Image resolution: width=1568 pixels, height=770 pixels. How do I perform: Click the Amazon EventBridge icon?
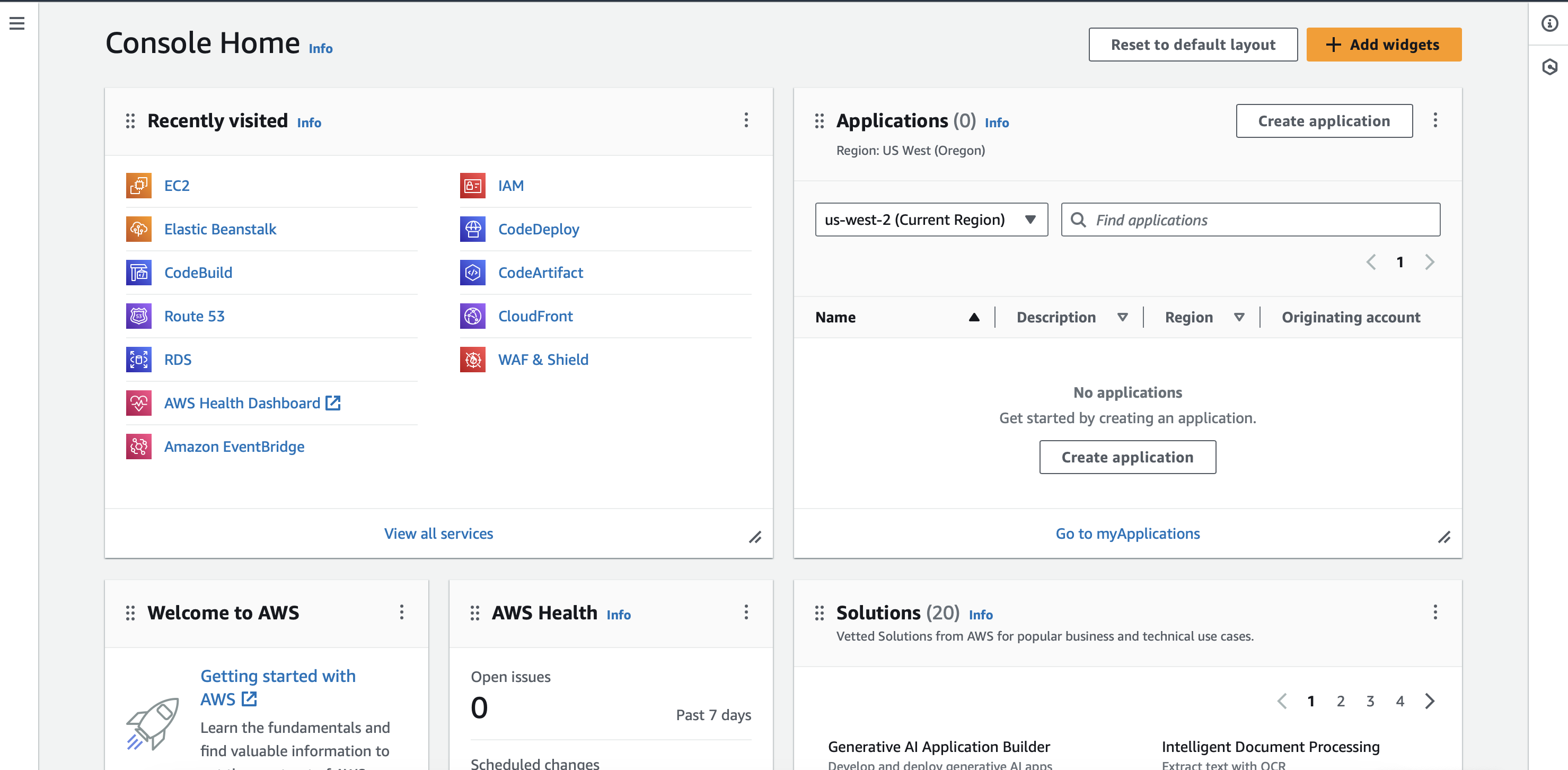139,447
